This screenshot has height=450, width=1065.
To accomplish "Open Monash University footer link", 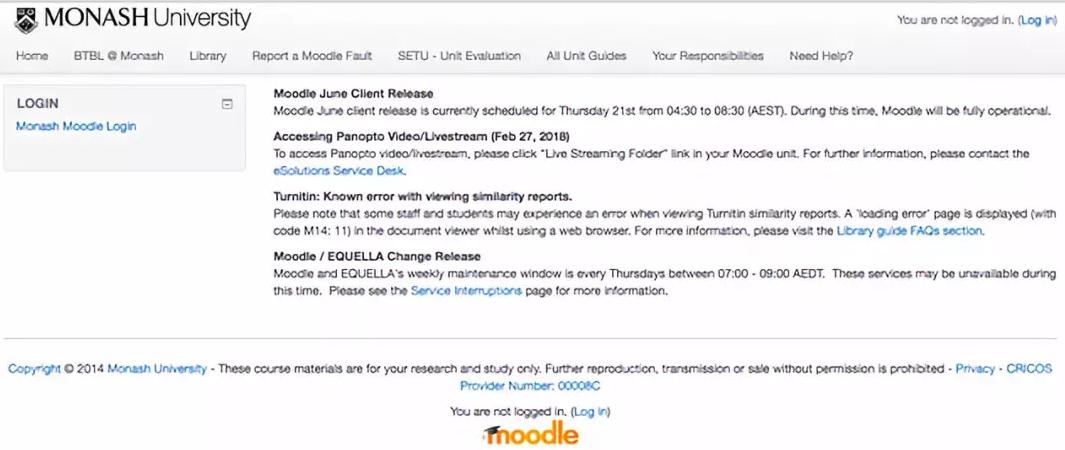I will 157,369.
